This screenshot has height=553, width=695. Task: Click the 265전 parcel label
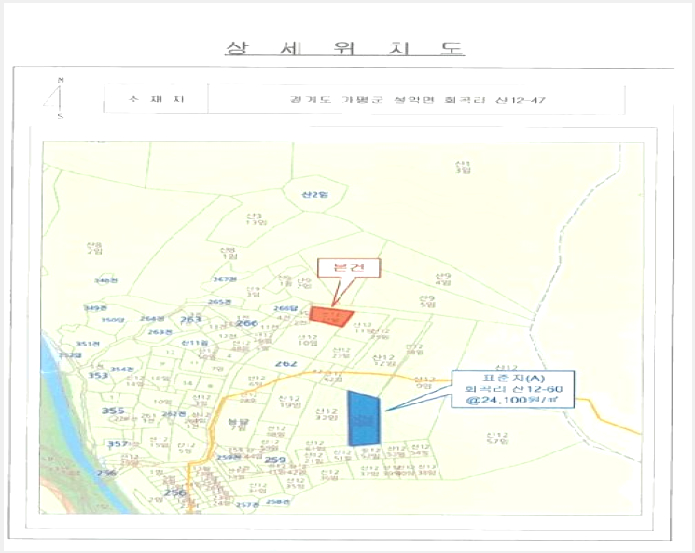click(220, 302)
